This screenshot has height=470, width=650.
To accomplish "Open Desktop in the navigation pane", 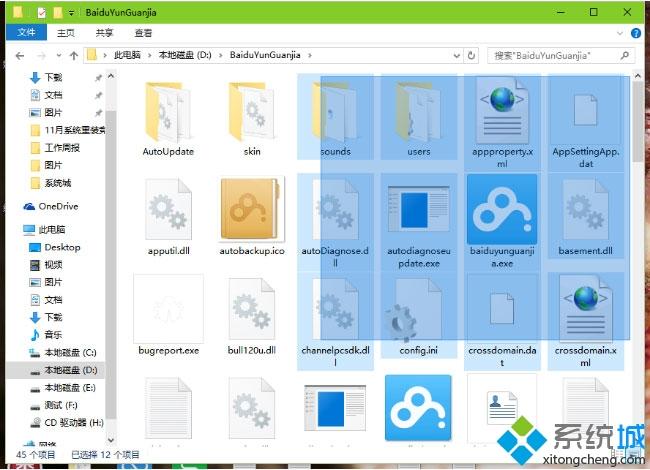I will [55, 247].
